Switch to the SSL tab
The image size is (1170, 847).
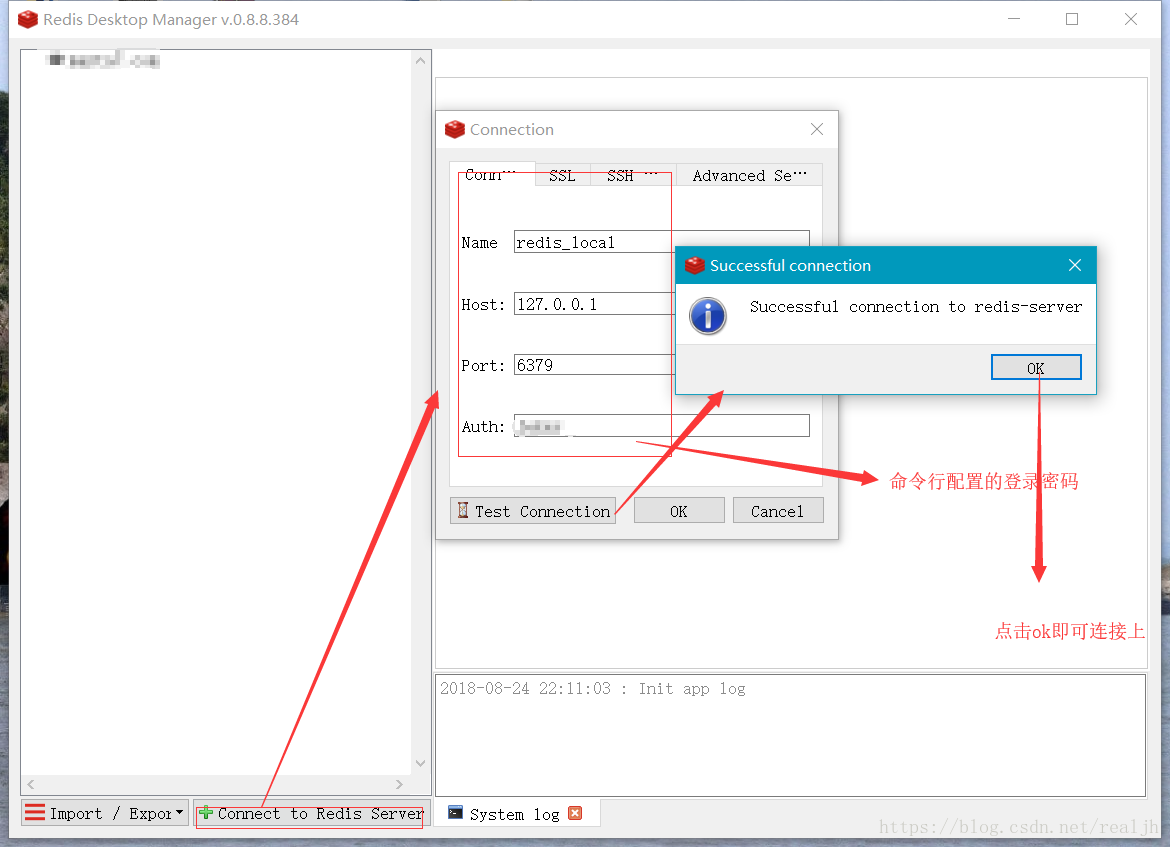click(563, 175)
